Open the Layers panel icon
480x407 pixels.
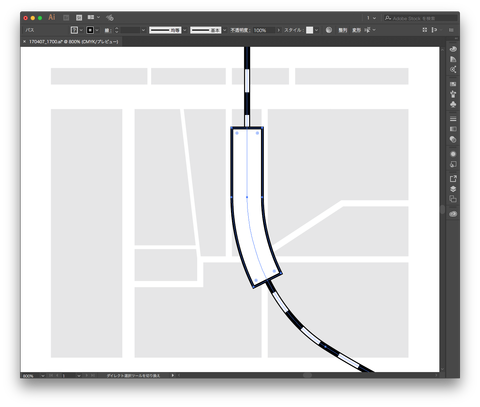[x=453, y=189]
